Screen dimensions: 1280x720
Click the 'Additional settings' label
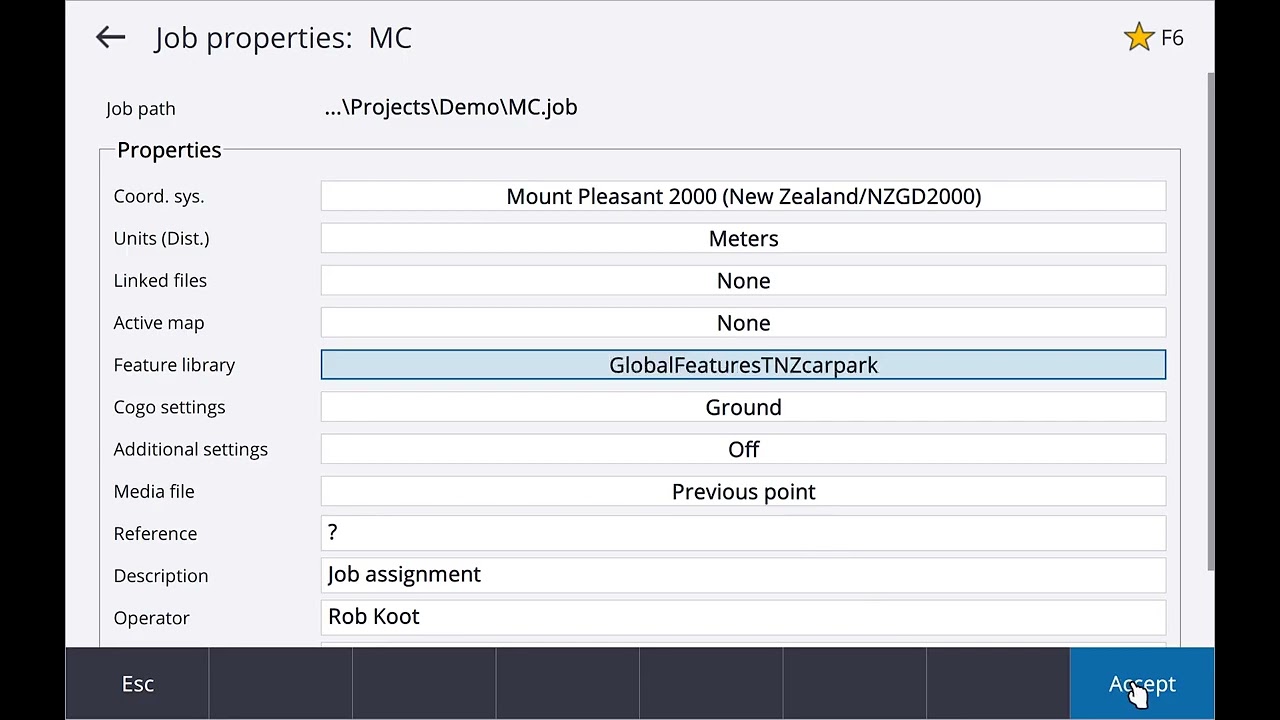click(190, 449)
